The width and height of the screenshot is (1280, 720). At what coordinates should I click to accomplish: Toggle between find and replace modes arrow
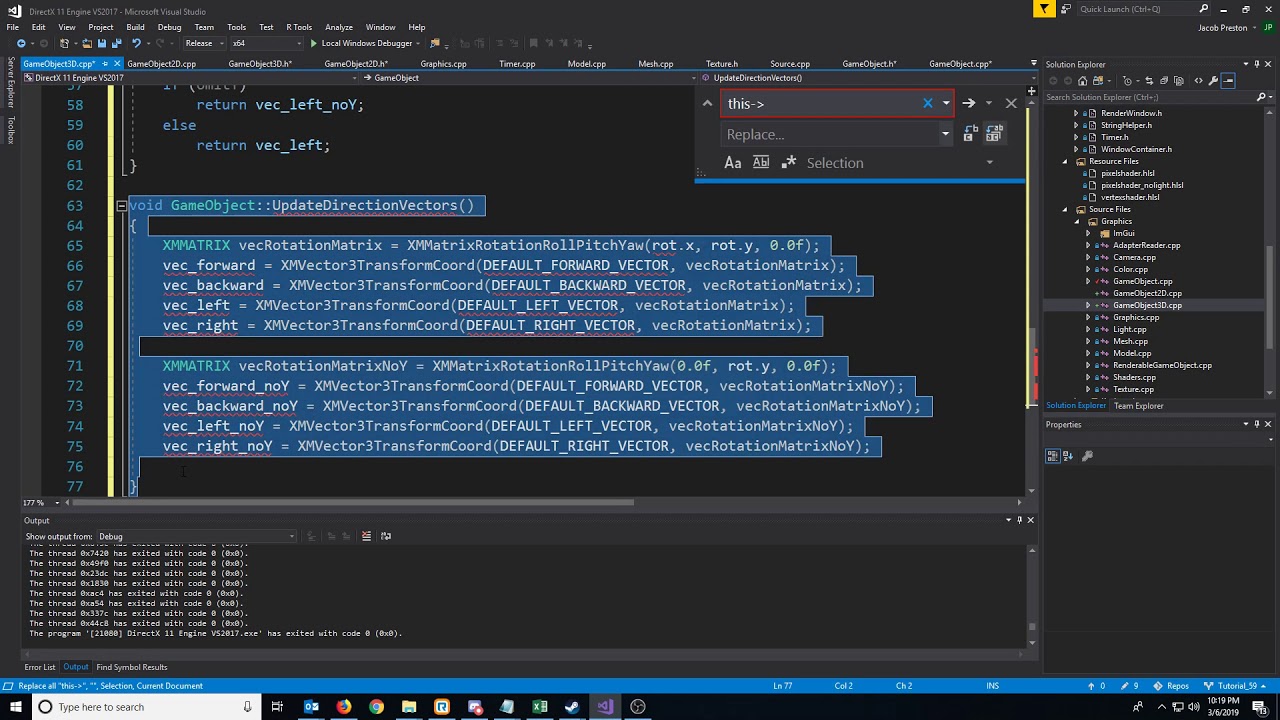(707, 103)
